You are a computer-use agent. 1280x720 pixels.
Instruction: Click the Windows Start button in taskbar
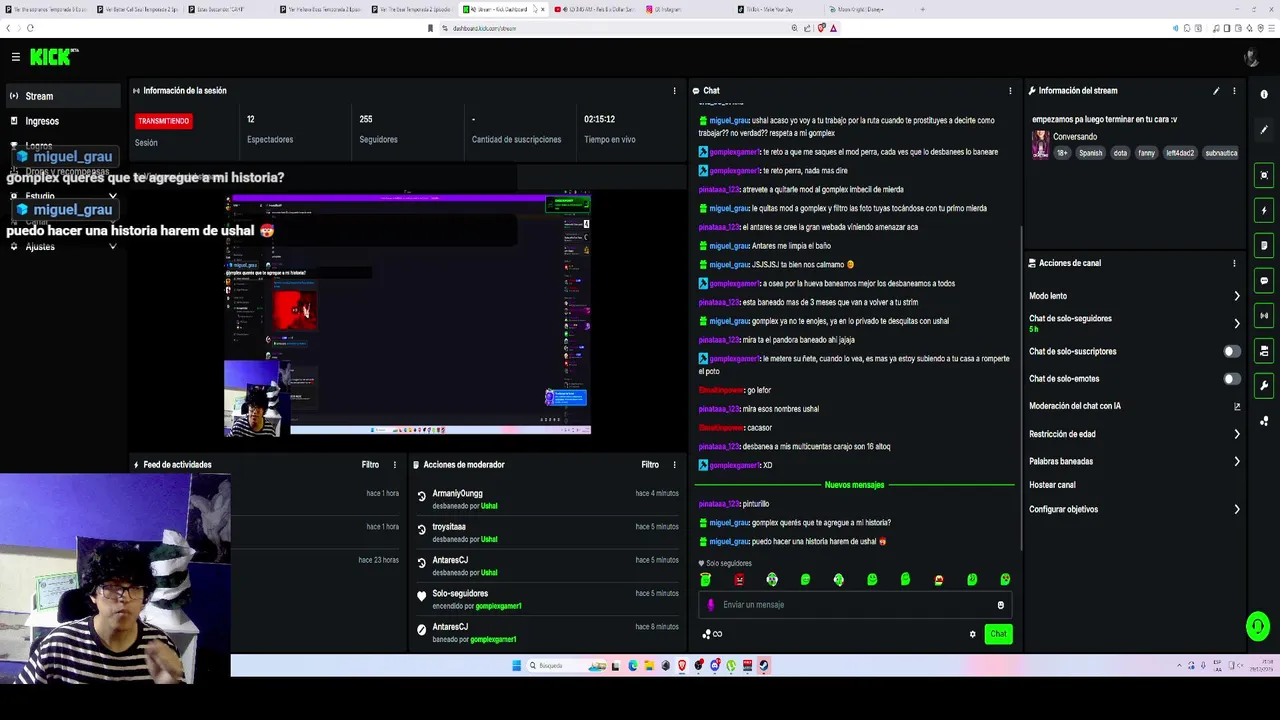click(x=517, y=666)
